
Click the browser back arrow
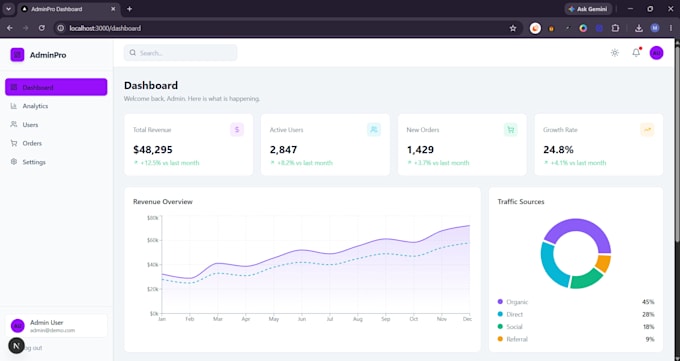coord(10,28)
